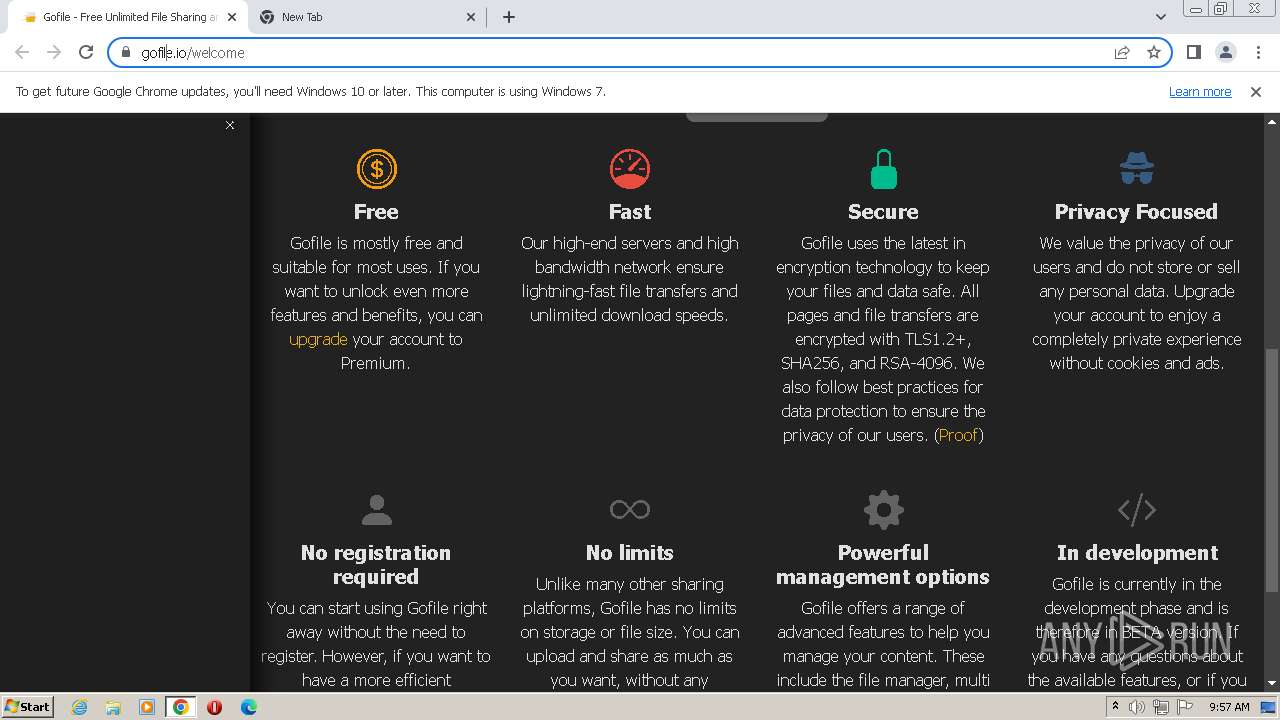Click the taskbar clock 9:57 AM
The image size is (1280, 720).
click(1229, 707)
